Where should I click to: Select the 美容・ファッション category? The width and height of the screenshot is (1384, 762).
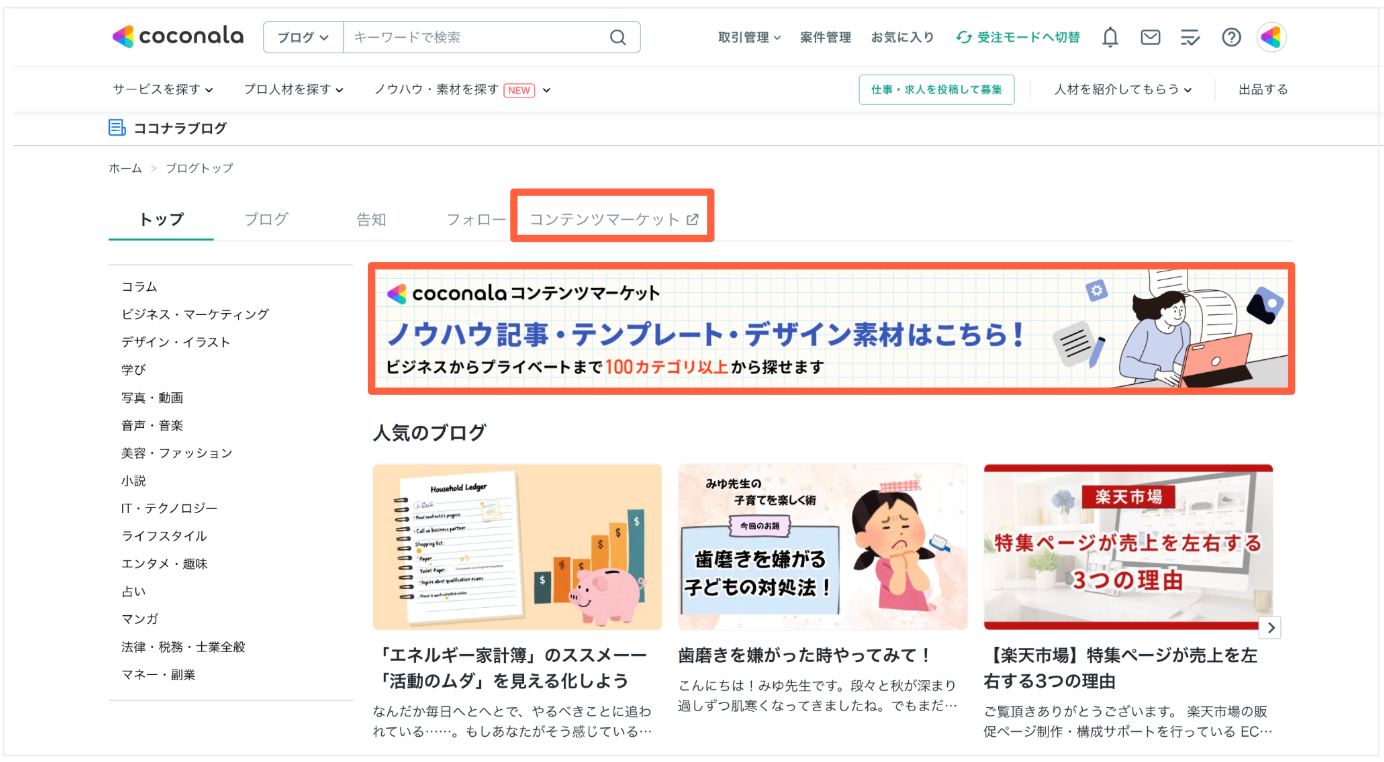177,453
